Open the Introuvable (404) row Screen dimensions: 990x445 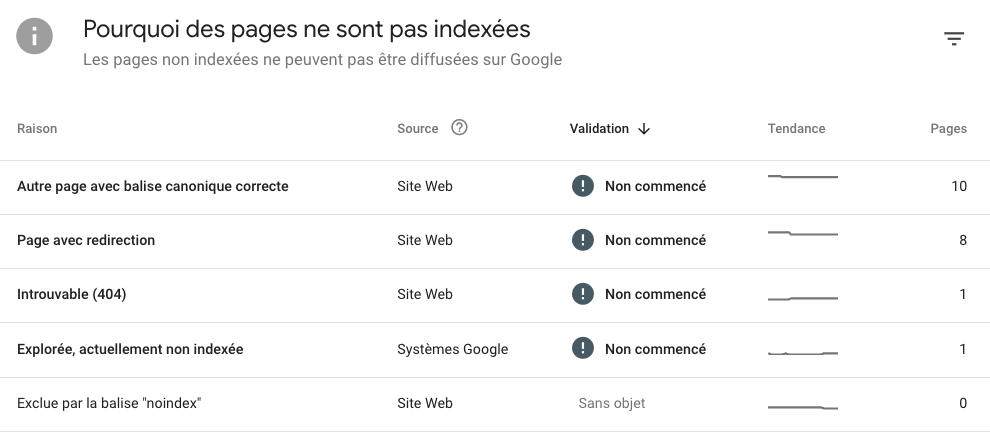point(495,295)
